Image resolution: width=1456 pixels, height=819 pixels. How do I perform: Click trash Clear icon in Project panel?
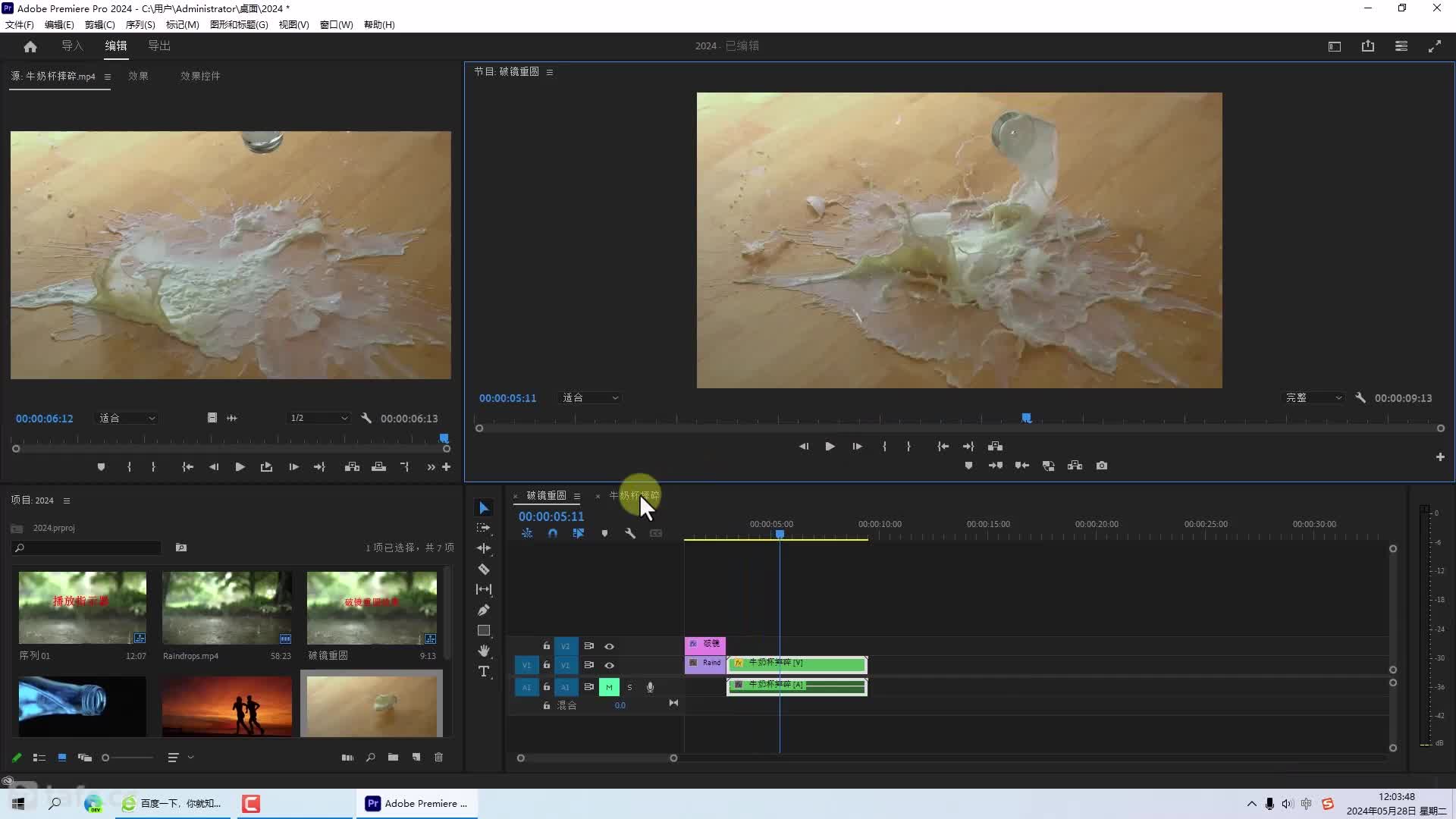click(x=438, y=758)
